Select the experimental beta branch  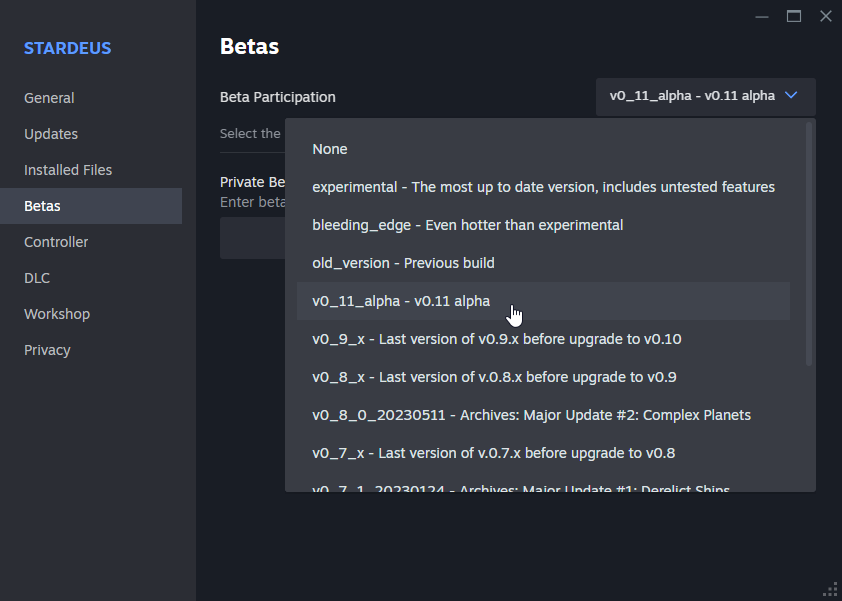[x=543, y=187]
